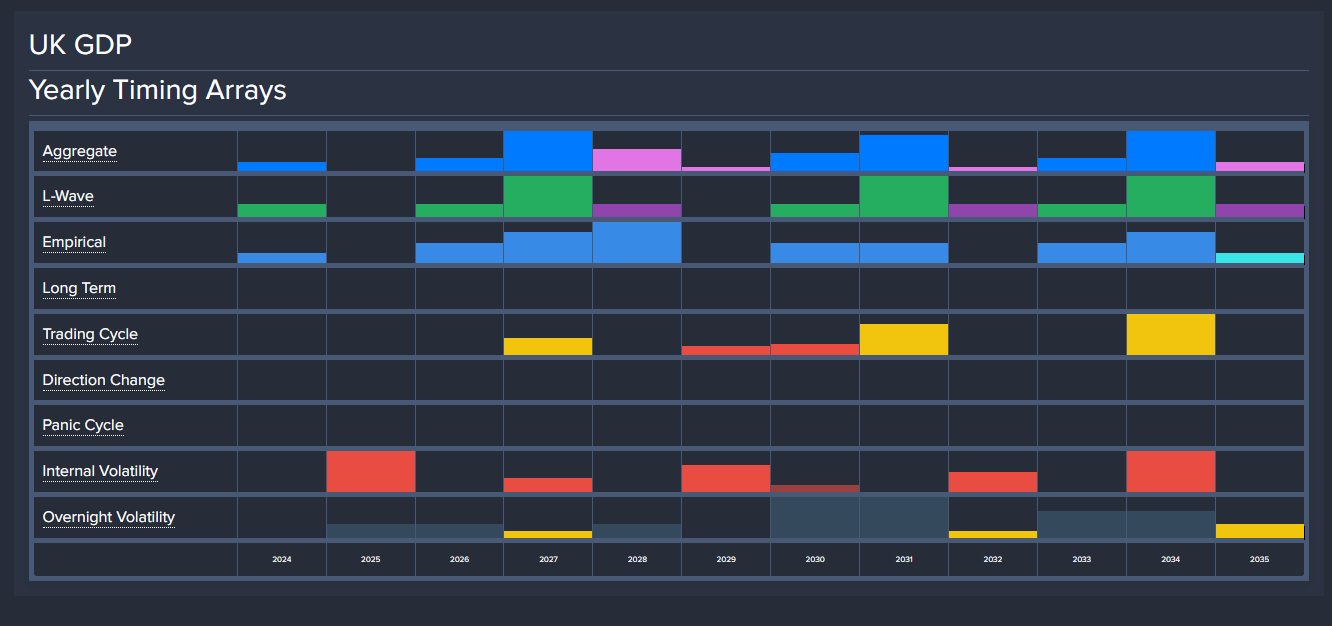
Task: Click the purple L-Wave bar for 2032
Action: (993, 211)
